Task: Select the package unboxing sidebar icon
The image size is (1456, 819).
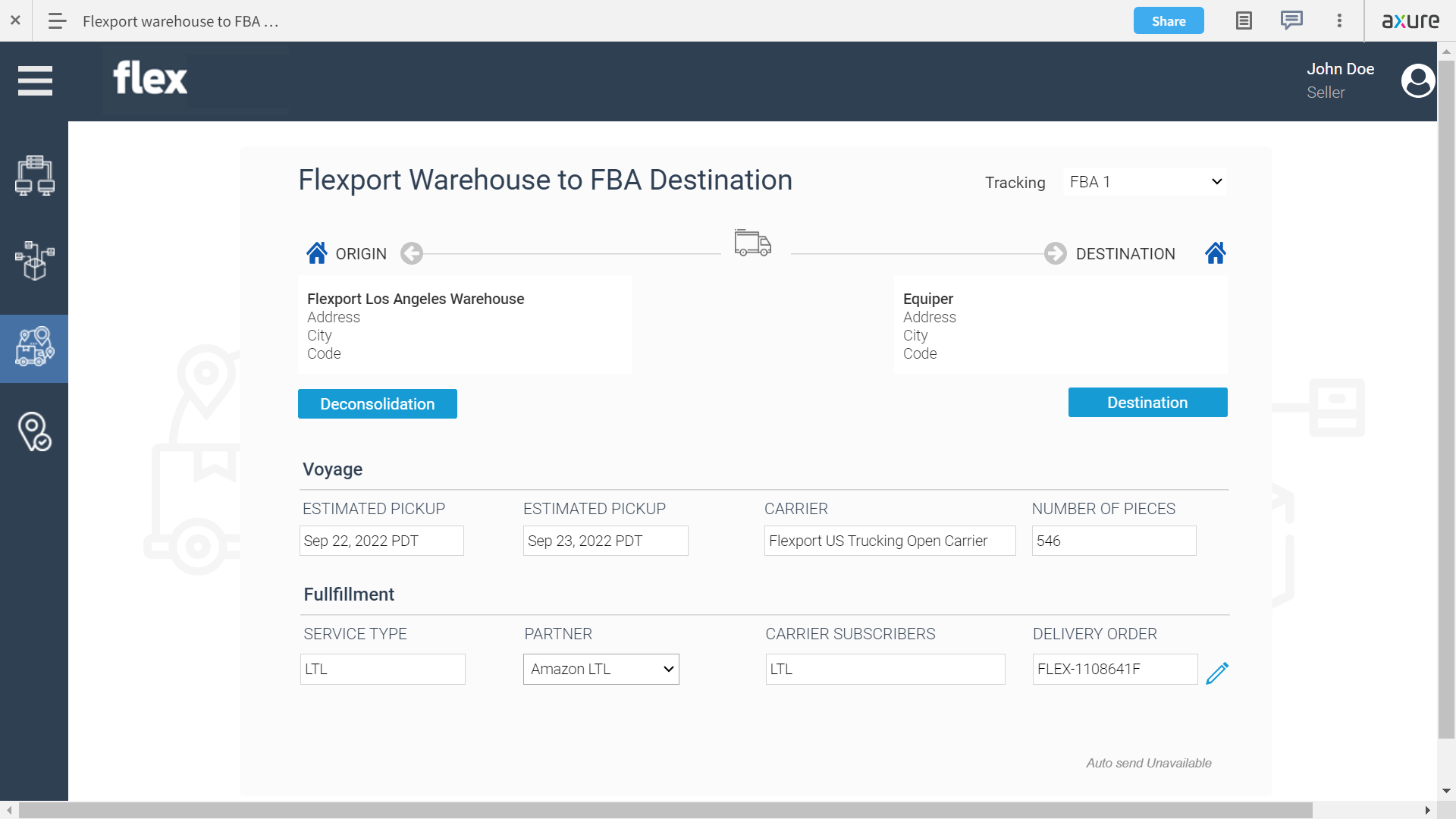Action: click(x=34, y=262)
